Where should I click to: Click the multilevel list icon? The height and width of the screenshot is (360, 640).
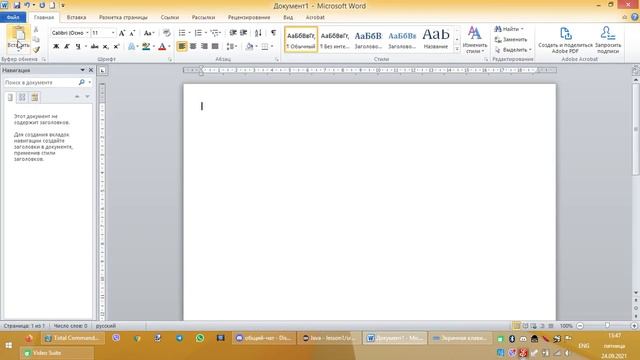[214, 33]
